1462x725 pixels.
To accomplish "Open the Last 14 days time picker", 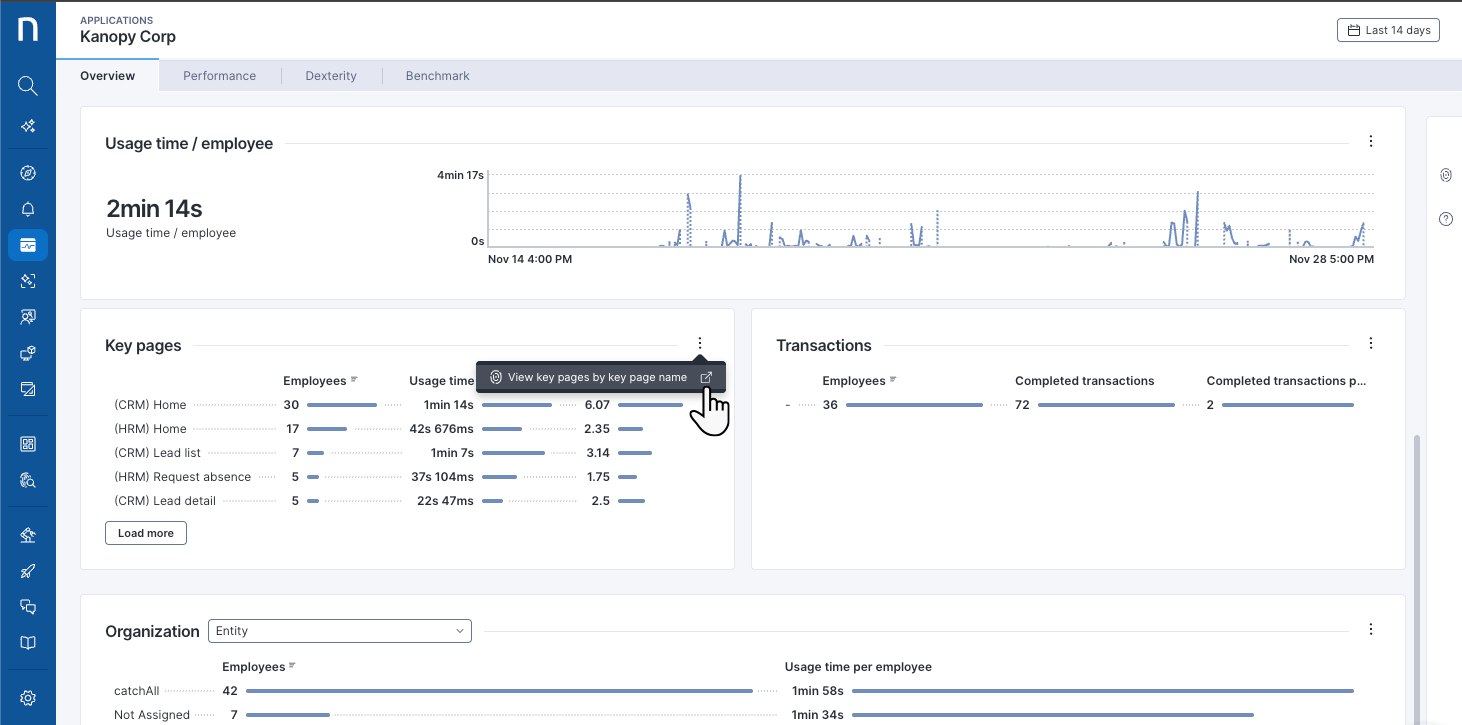I will (x=1388, y=30).
